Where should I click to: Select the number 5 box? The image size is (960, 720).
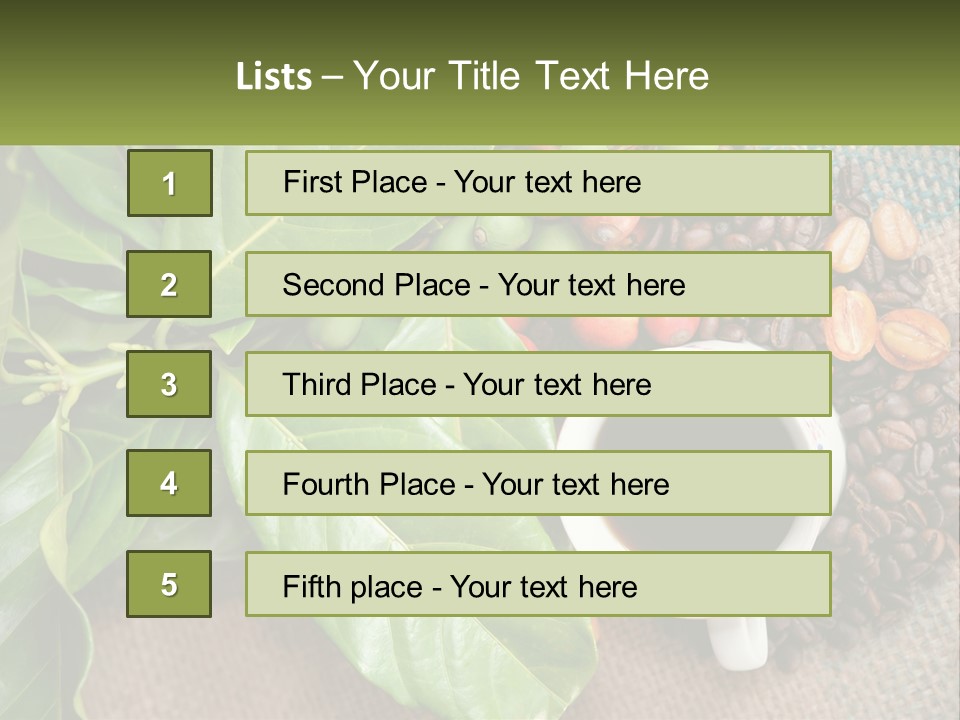(x=169, y=584)
